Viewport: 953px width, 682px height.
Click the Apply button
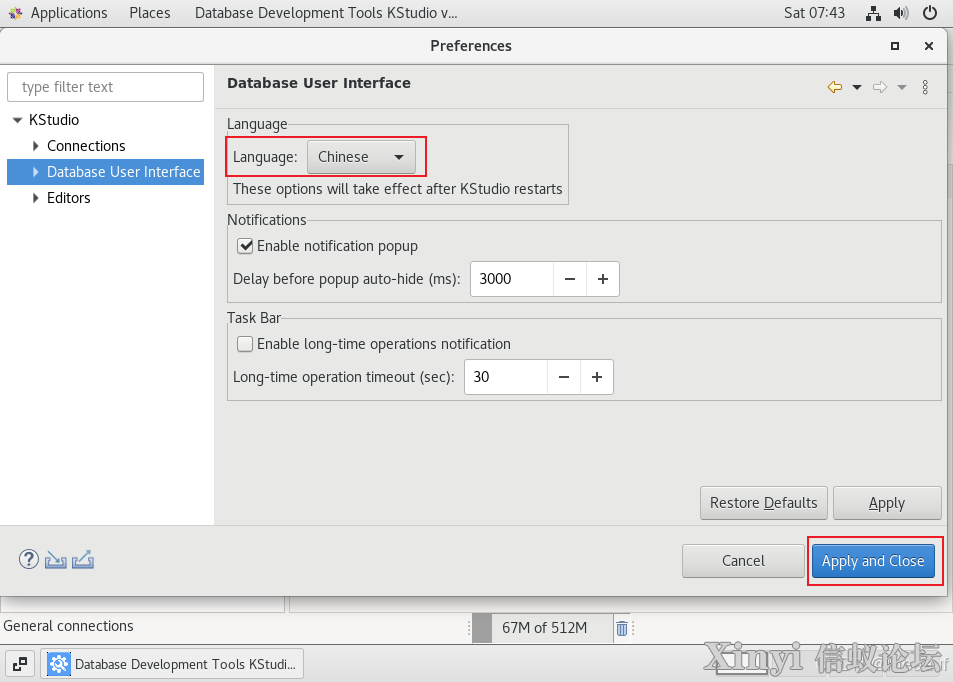[887, 503]
